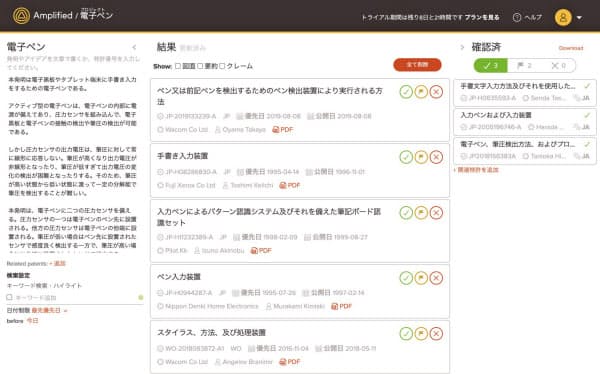Switch to the rejected tab showing 0
Screen dimensions: 600x374
point(558,65)
